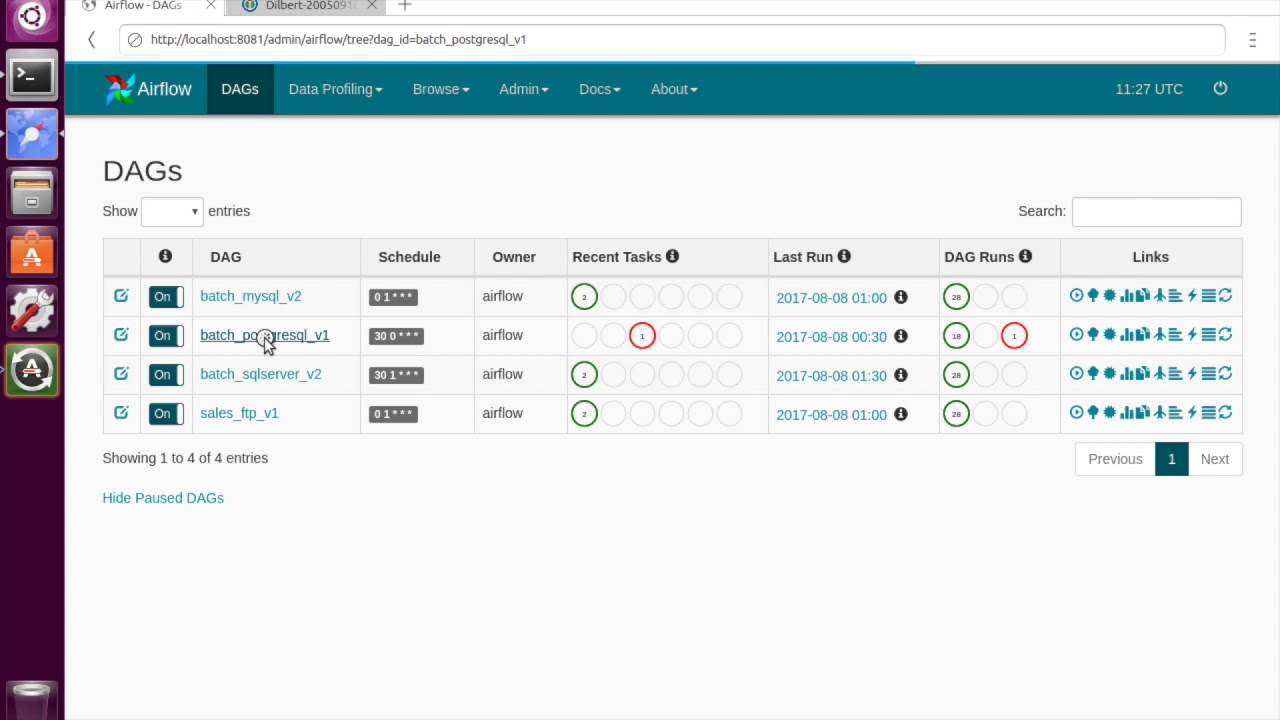Refresh the batch_sqlserver_v2 DAG
Viewport: 1280px width, 720px height.
coord(1225,373)
